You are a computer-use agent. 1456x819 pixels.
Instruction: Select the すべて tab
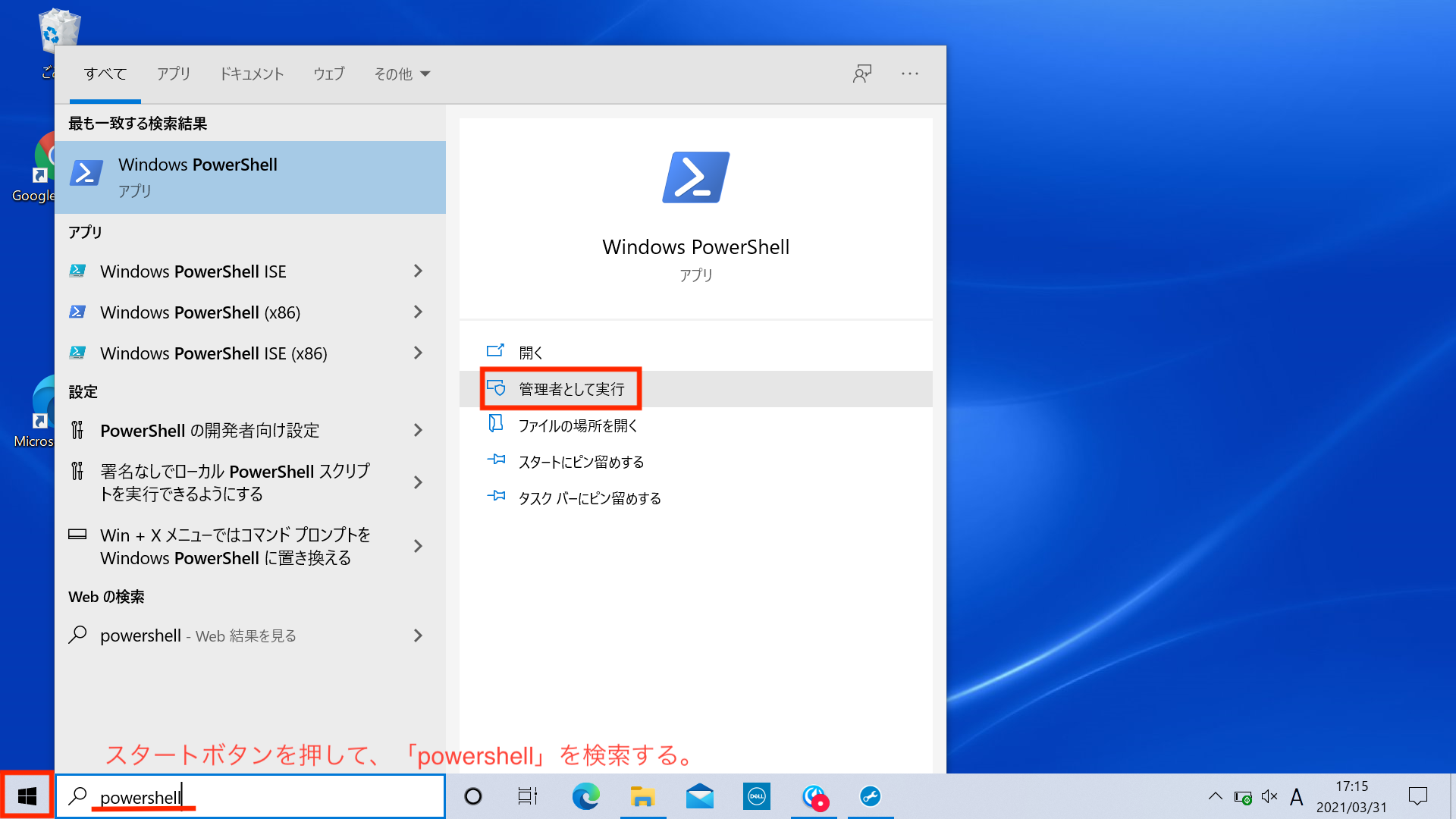coord(105,74)
